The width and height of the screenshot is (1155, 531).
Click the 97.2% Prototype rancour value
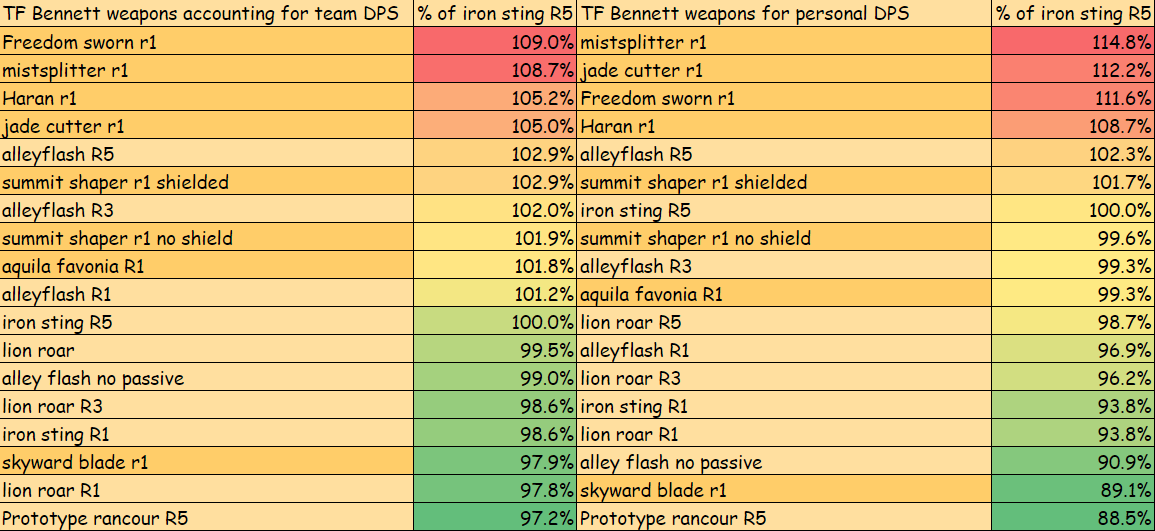(495, 518)
